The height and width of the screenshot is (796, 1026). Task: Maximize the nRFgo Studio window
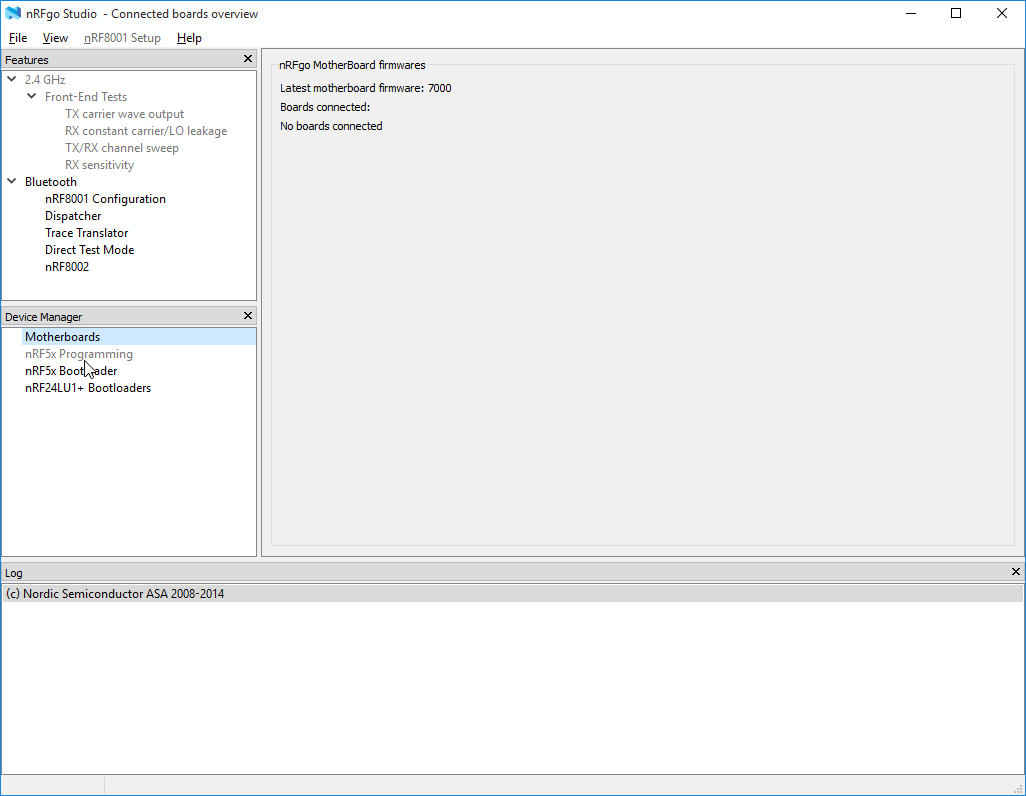[x=956, y=13]
